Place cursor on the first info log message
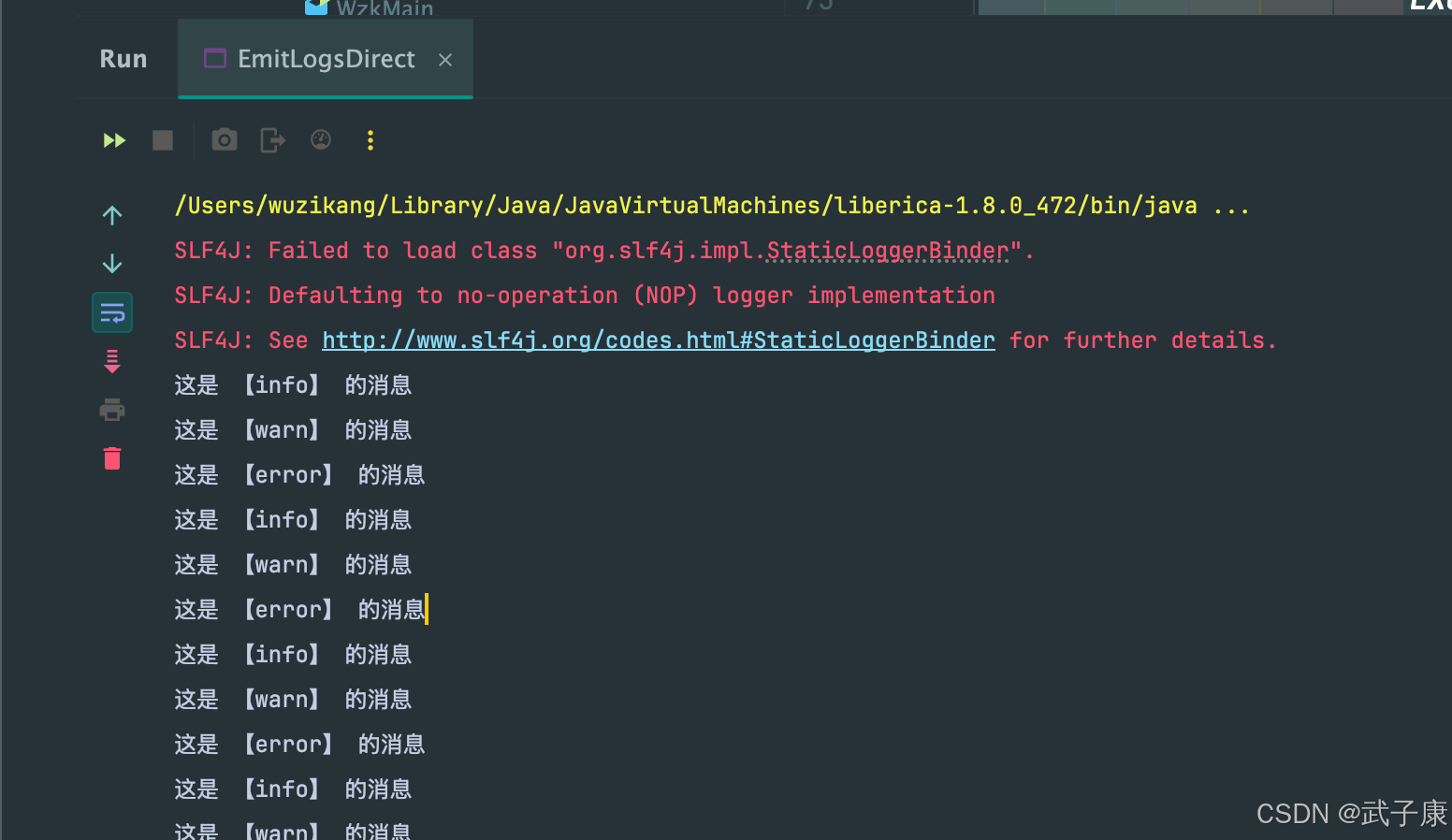 pyautogui.click(x=293, y=384)
